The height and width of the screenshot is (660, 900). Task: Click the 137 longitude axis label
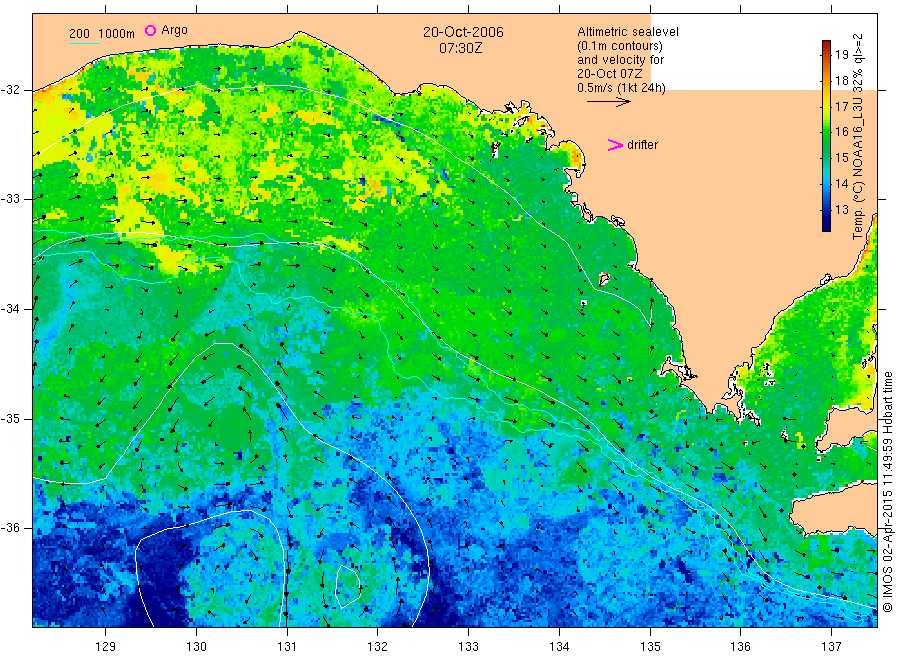pos(831,647)
